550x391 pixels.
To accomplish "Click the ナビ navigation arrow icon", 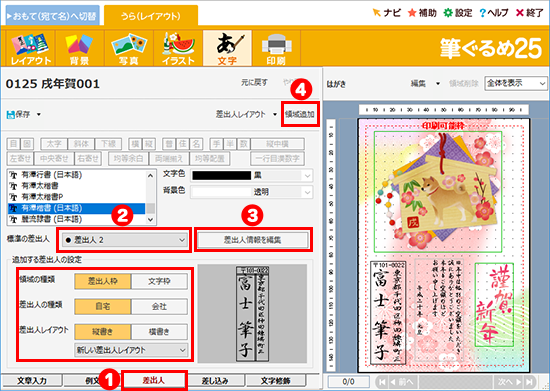I will [x=376, y=13].
